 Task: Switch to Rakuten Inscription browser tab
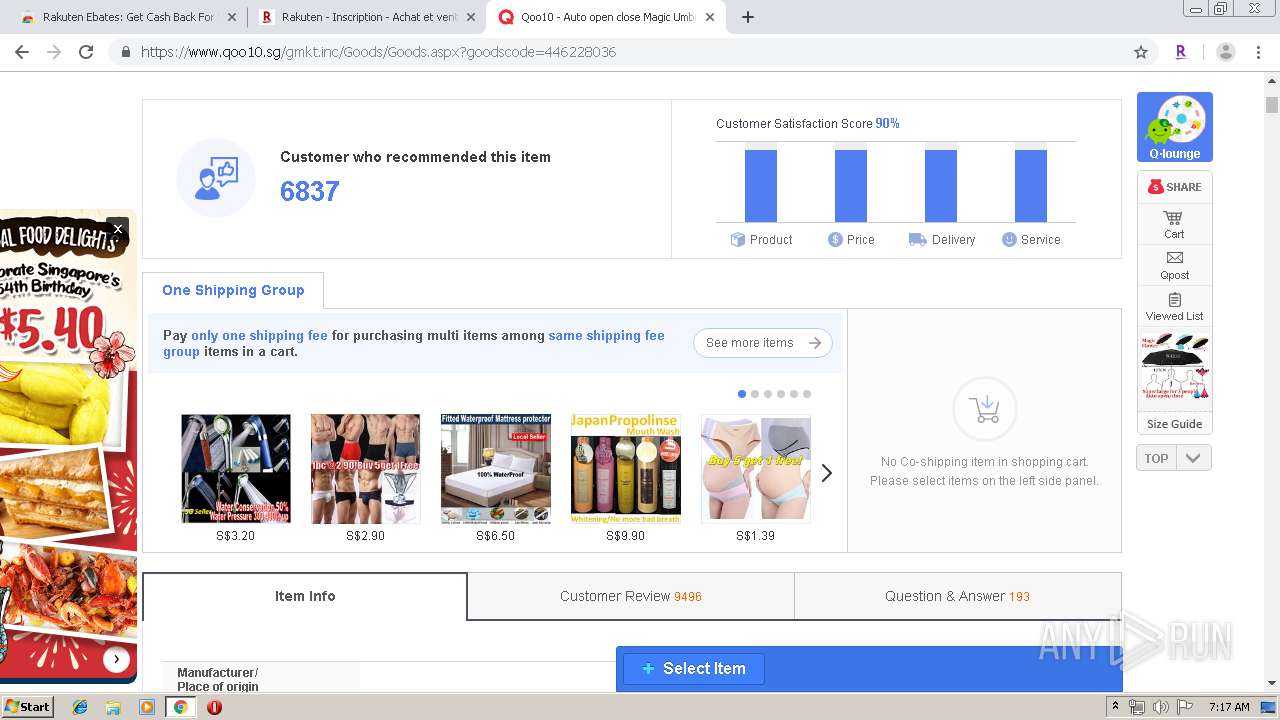pos(367,17)
